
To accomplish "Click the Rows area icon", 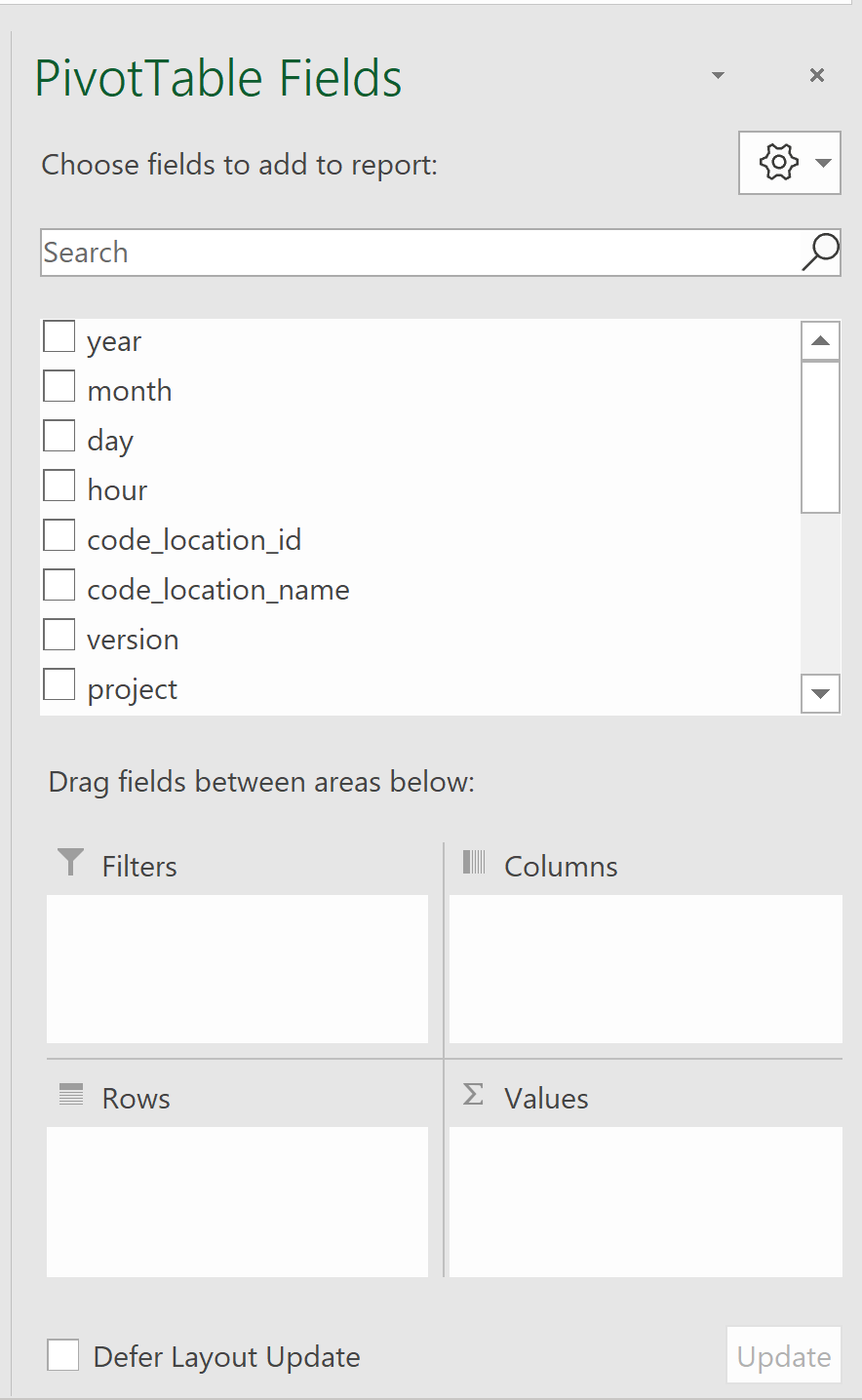I will click(71, 1094).
